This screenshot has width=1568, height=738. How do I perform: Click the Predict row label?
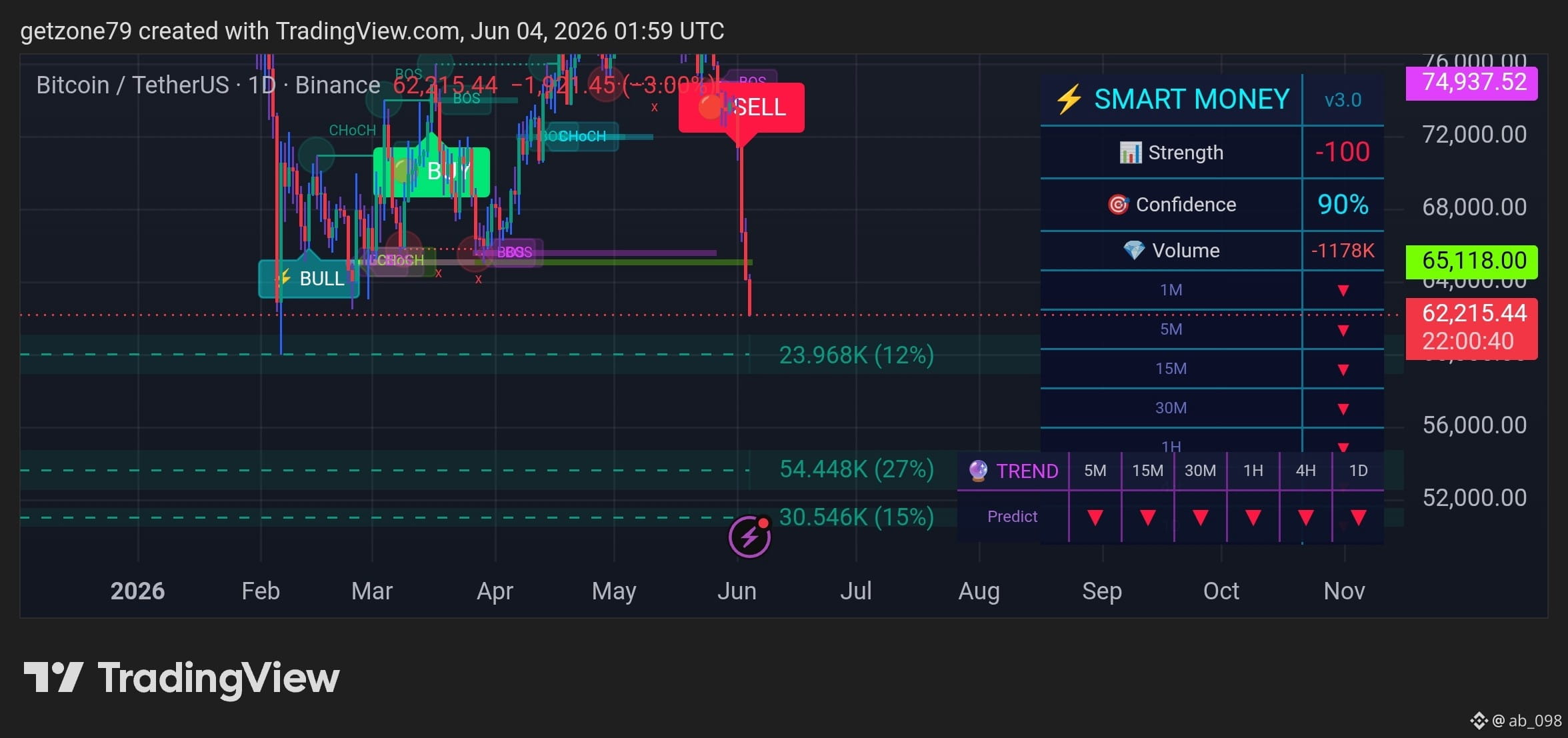point(1012,517)
